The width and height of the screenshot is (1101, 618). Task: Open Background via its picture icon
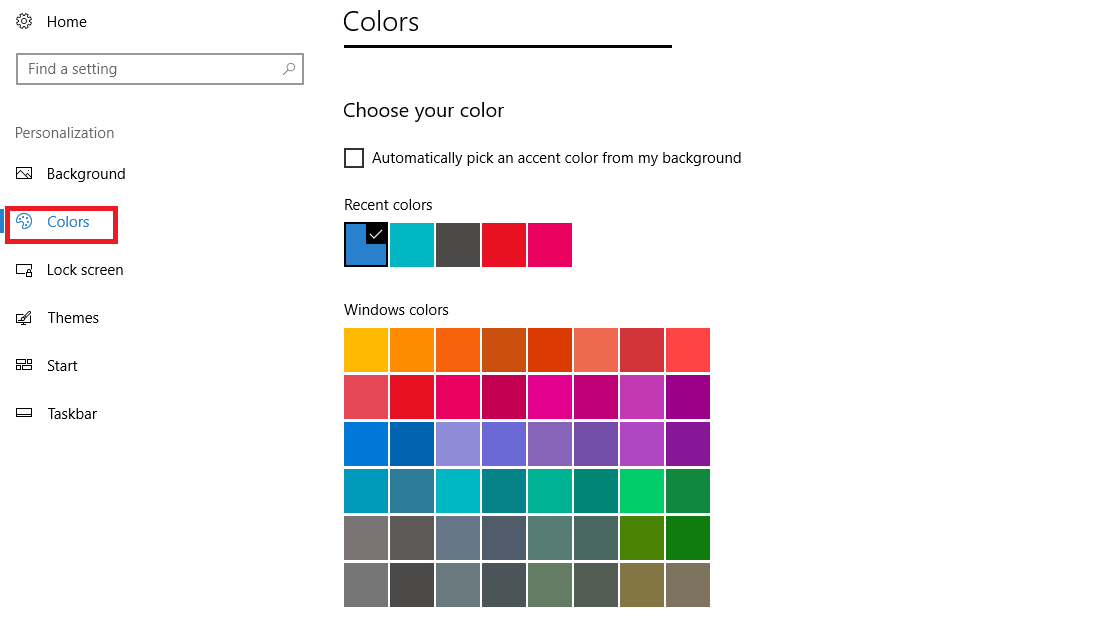(24, 173)
